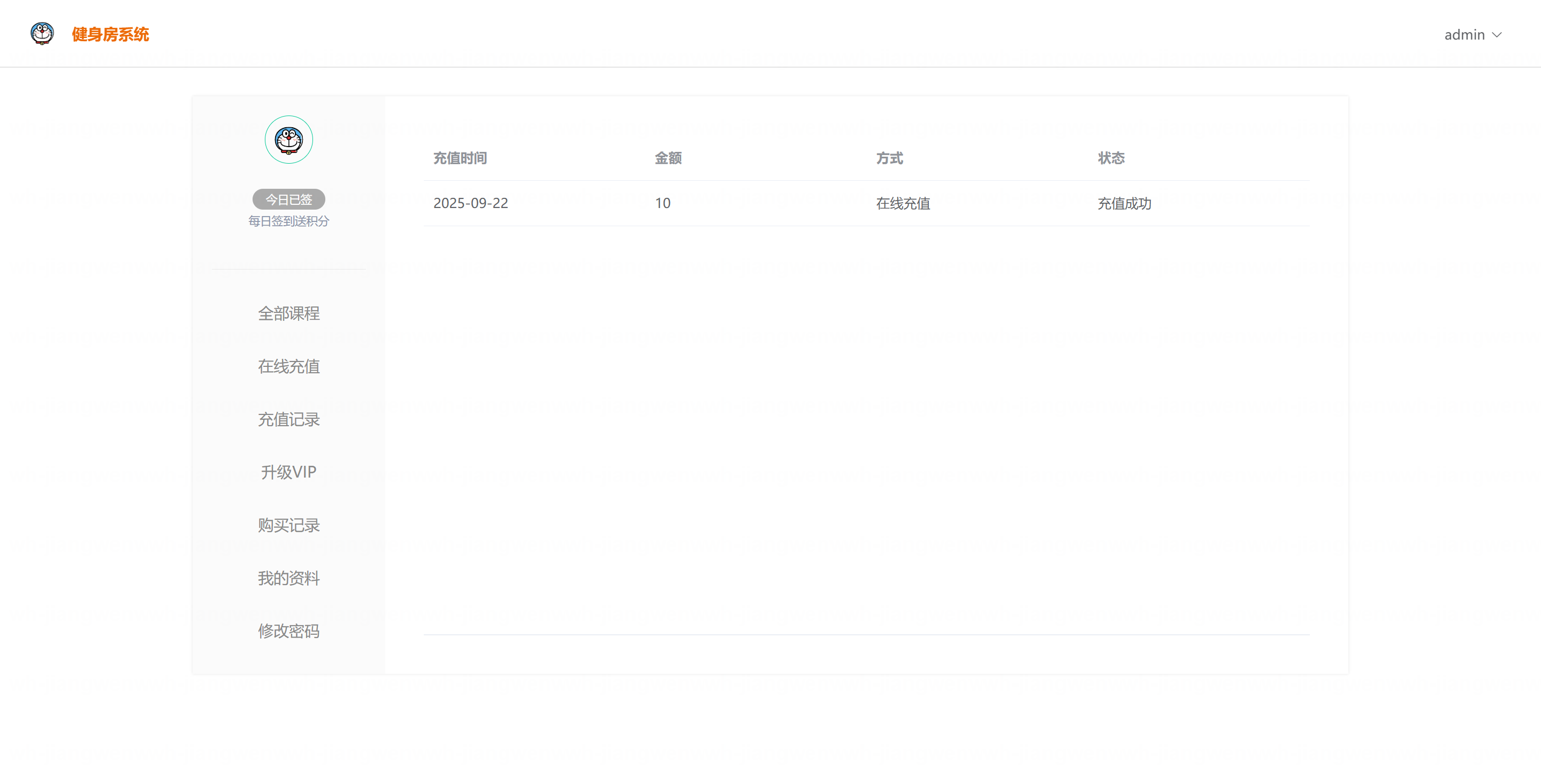Open the 升级VIP section
The image size is (1541, 784).
[289, 472]
